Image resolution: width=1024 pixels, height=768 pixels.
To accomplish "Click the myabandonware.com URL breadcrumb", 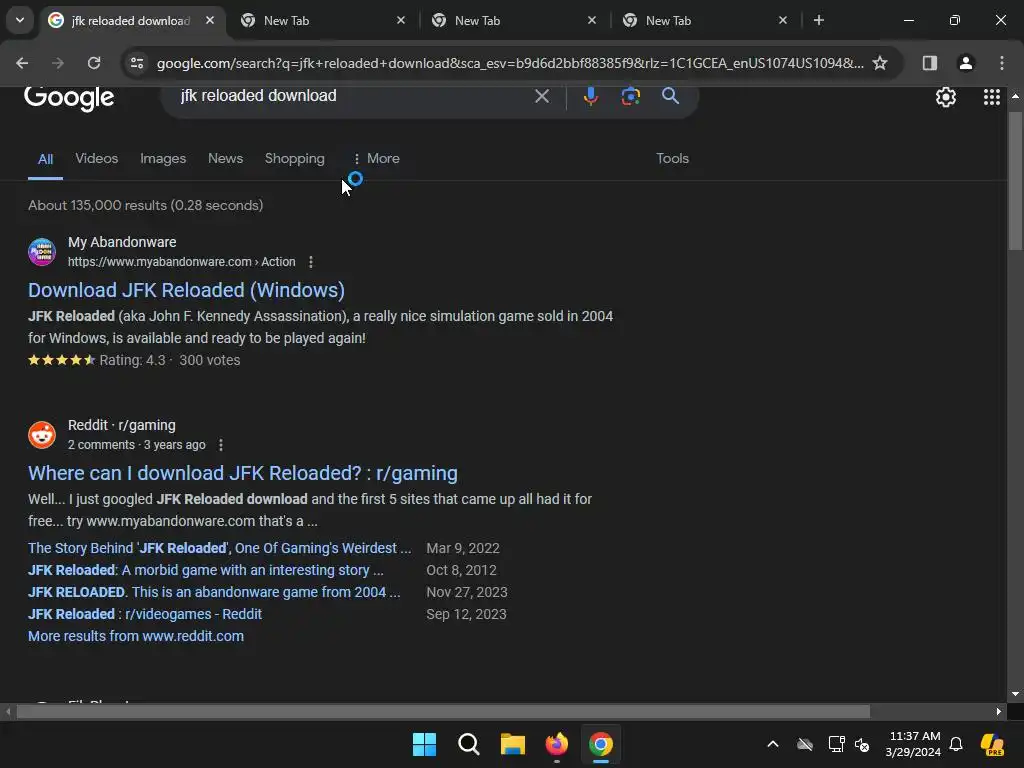I will 182,262.
